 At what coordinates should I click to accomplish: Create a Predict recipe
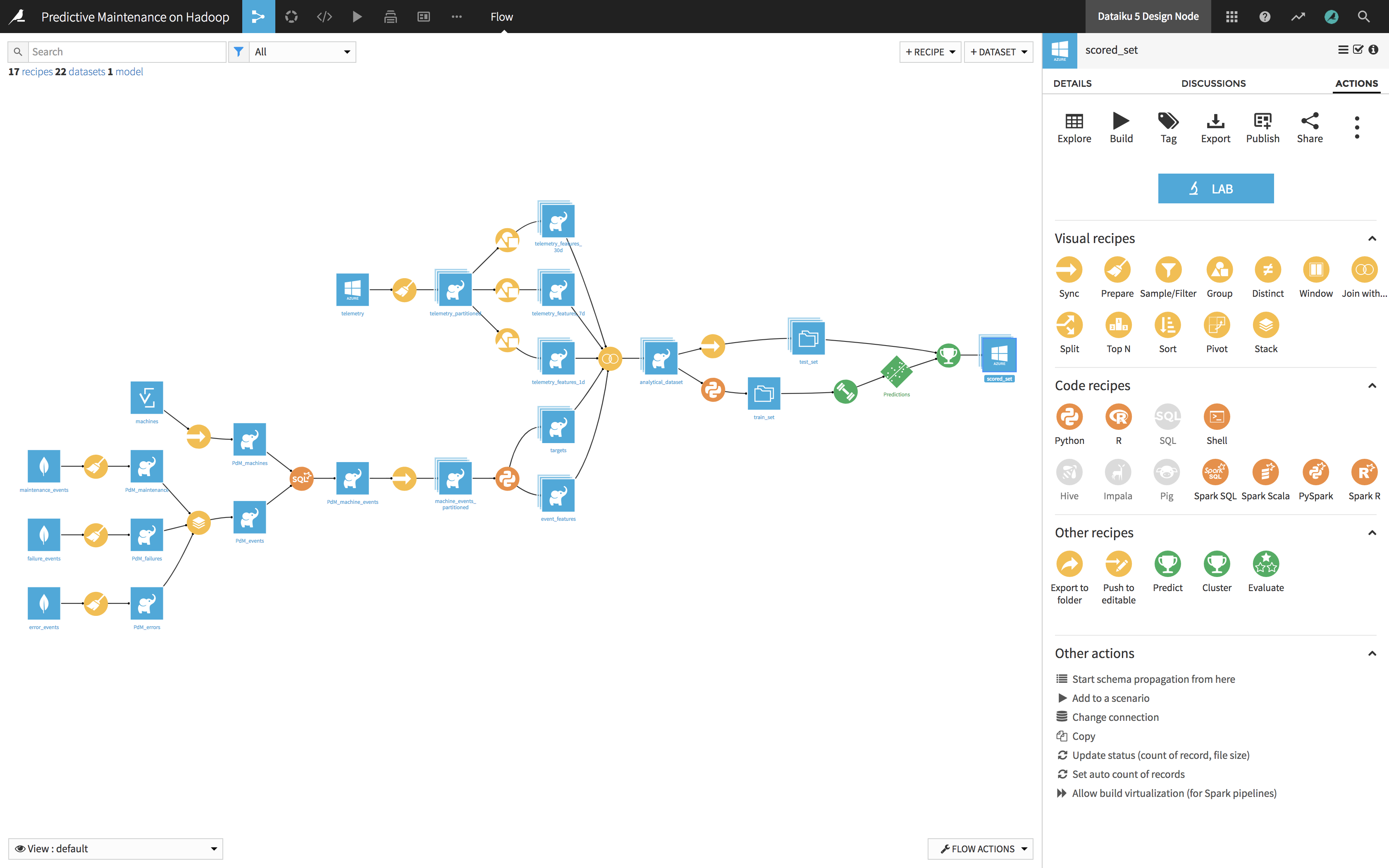[x=1167, y=564]
